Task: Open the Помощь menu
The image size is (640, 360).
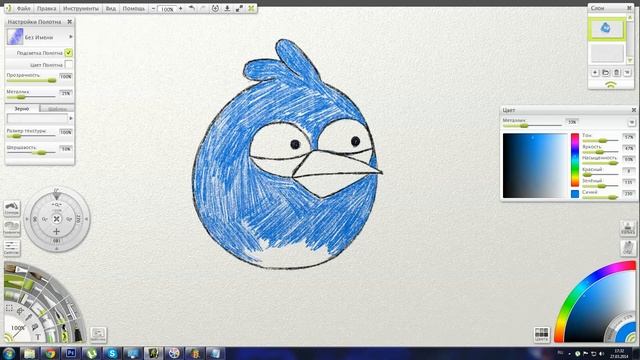Action: (x=134, y=9)
